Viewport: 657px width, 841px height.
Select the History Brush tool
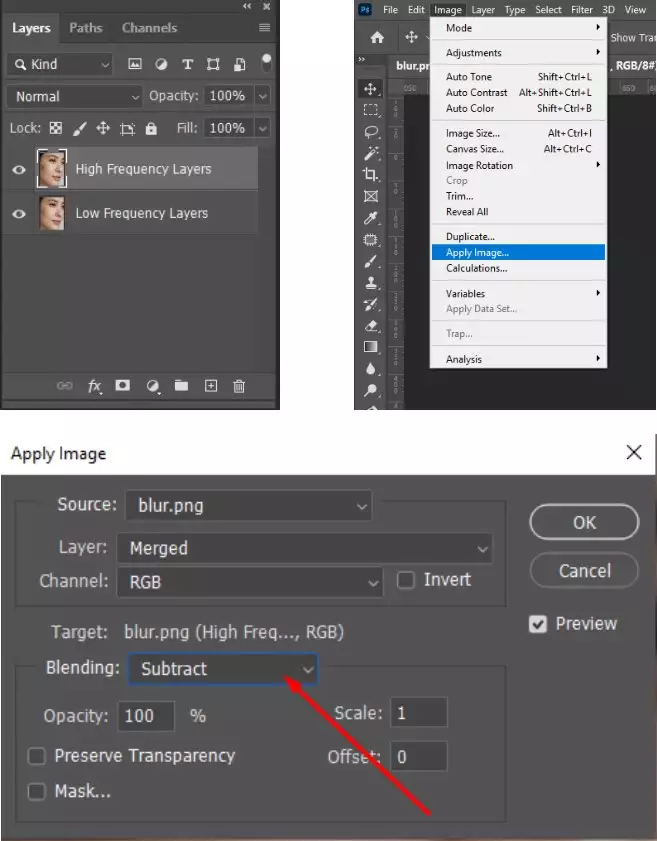point(371,305)
